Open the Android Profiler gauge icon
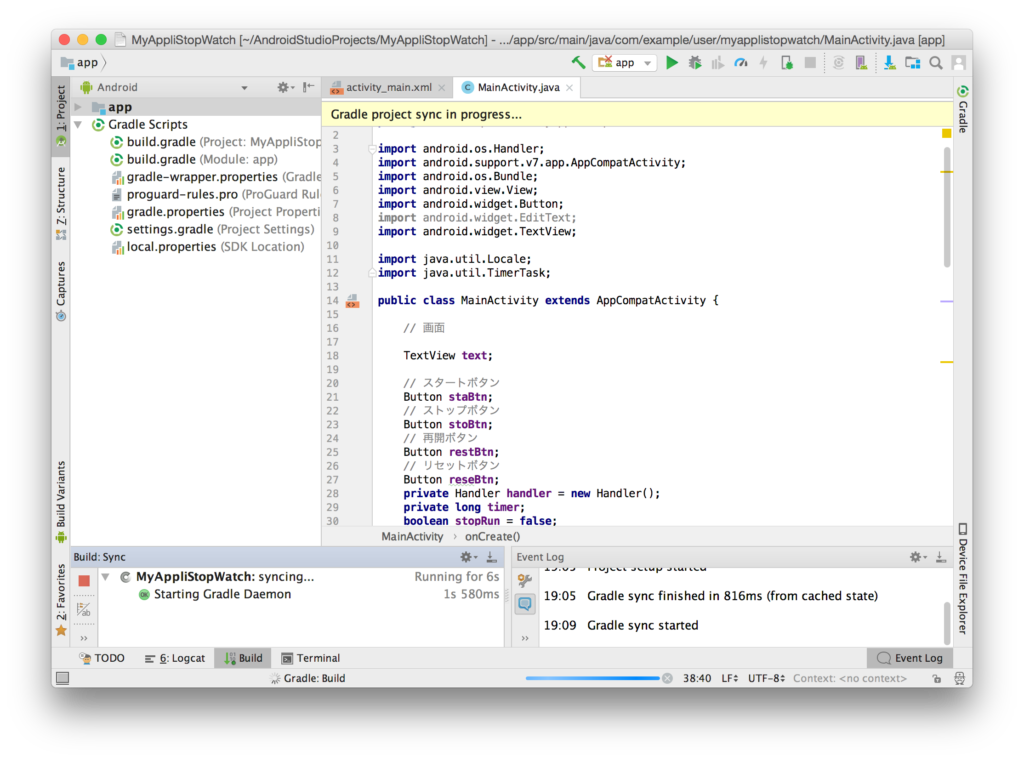Screen dimensions: 1024x761 point(741,63)
